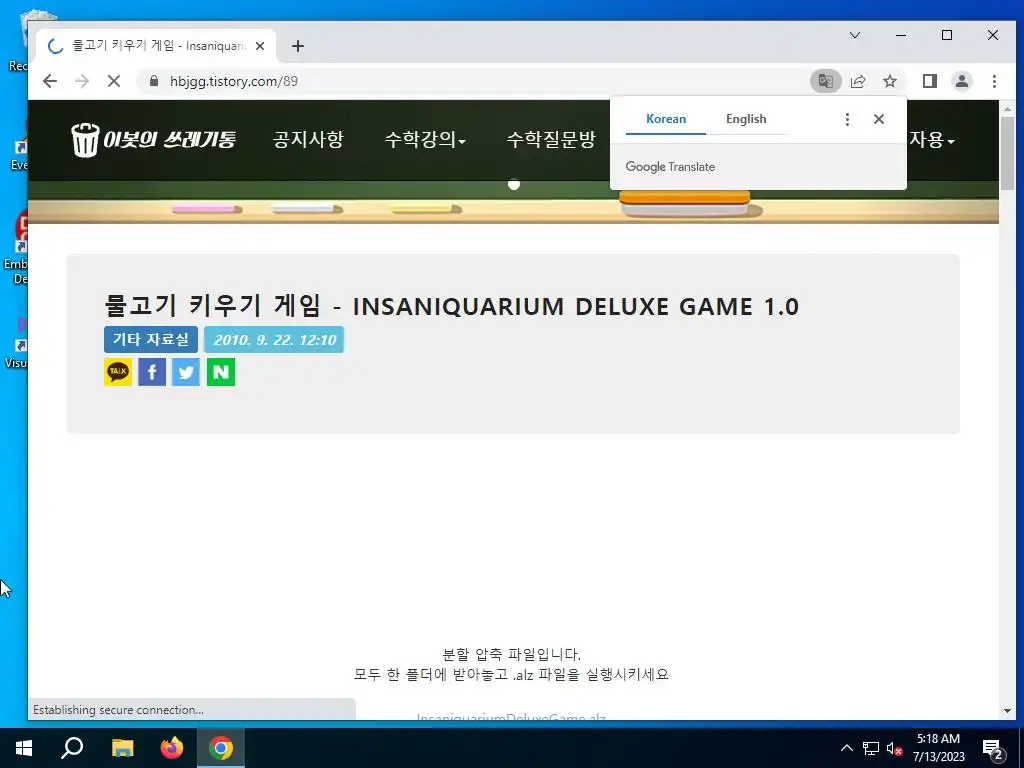Click the 2010. 9. 22. 12:10 date badge
The height and width of the screenshot is (768, 1024).
[274, 340]
